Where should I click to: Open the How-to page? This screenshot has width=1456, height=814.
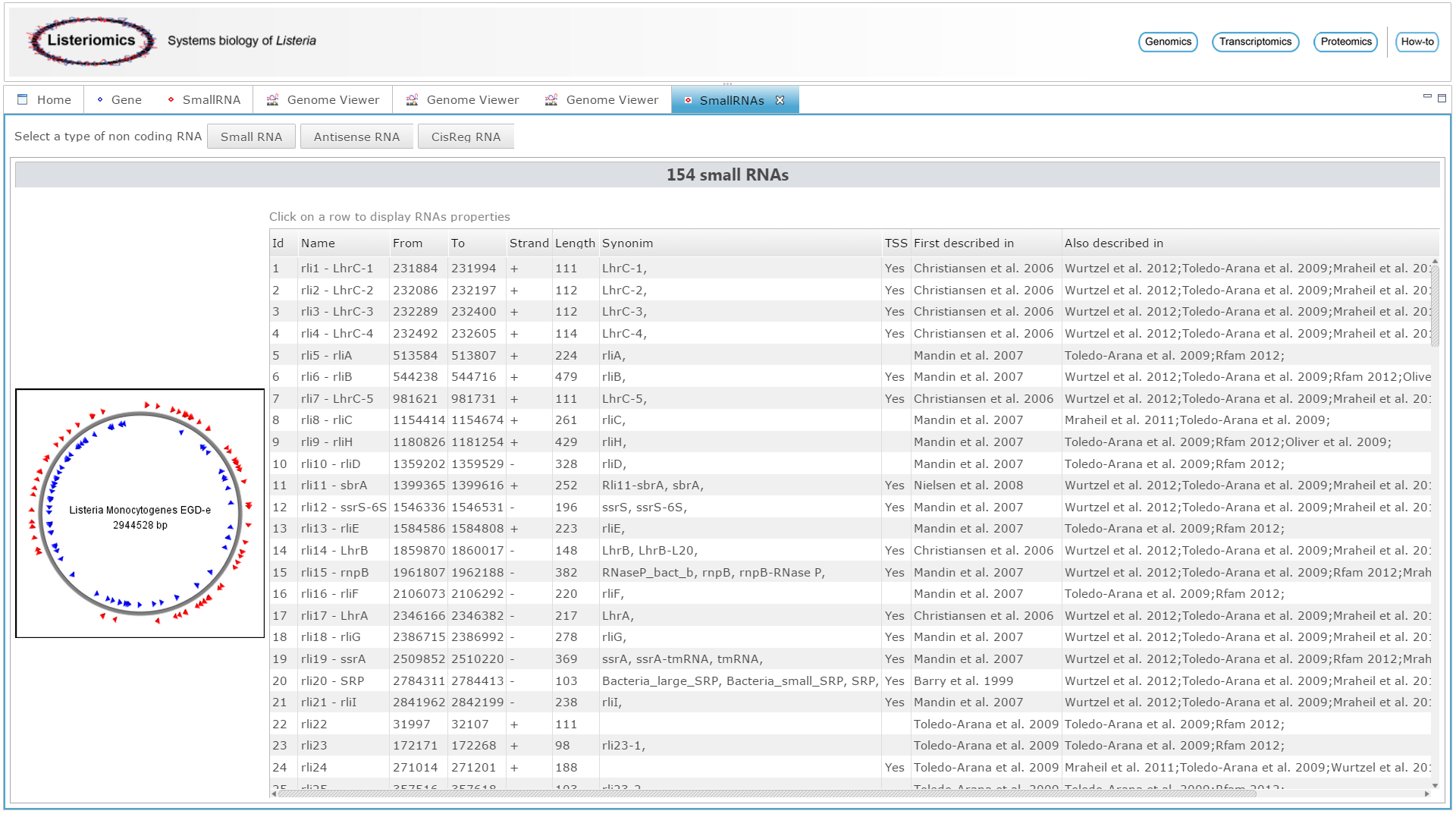1417,42
